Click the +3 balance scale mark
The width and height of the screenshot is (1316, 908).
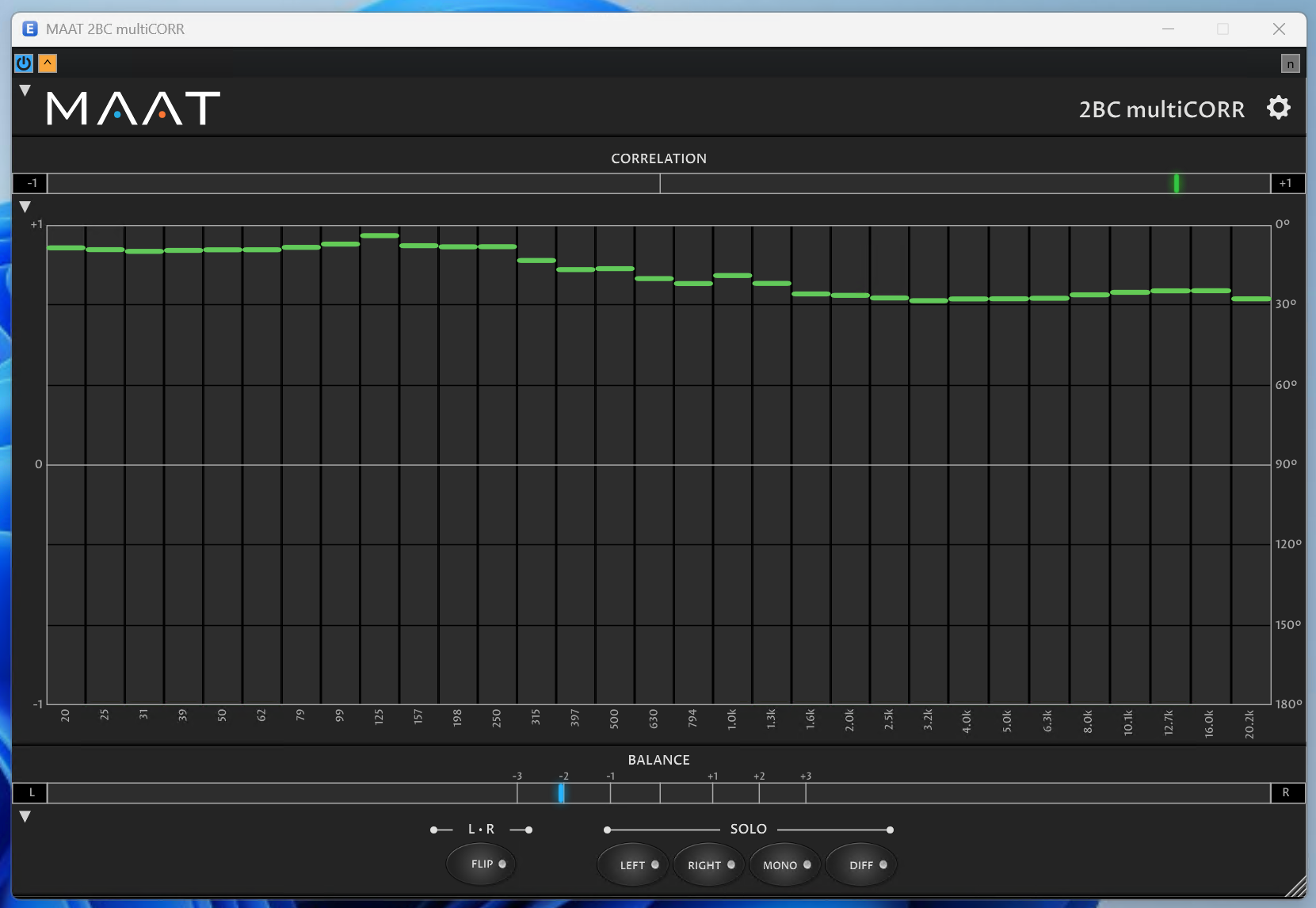(805, 776)
